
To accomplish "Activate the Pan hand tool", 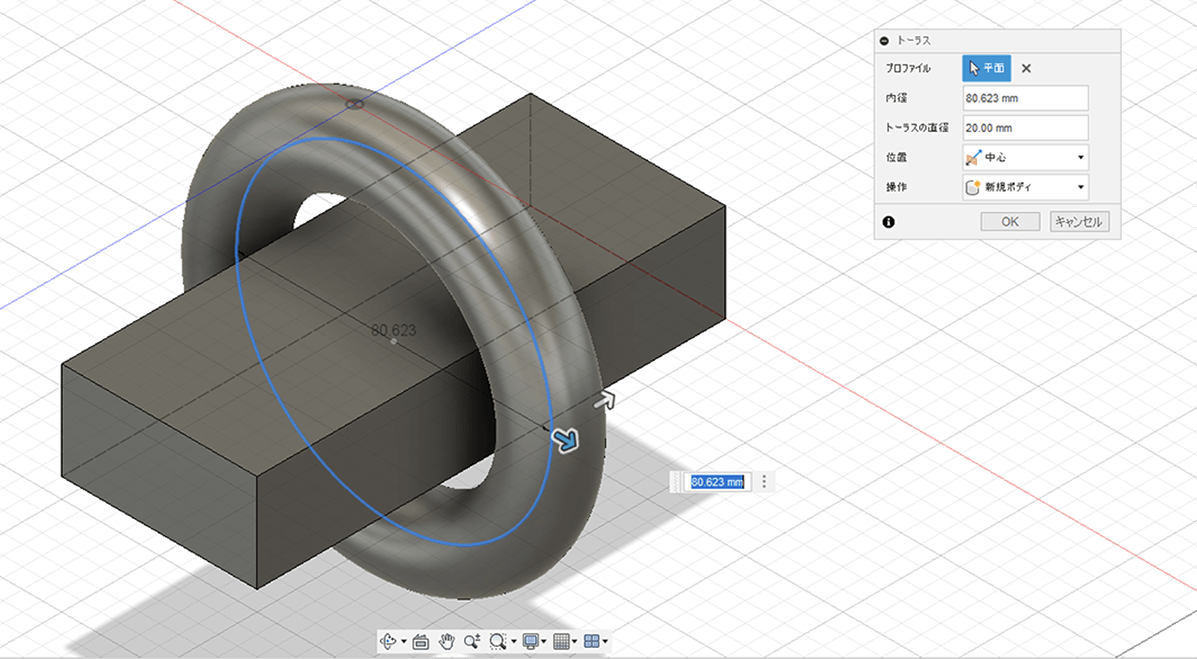I will pos(448,641).
